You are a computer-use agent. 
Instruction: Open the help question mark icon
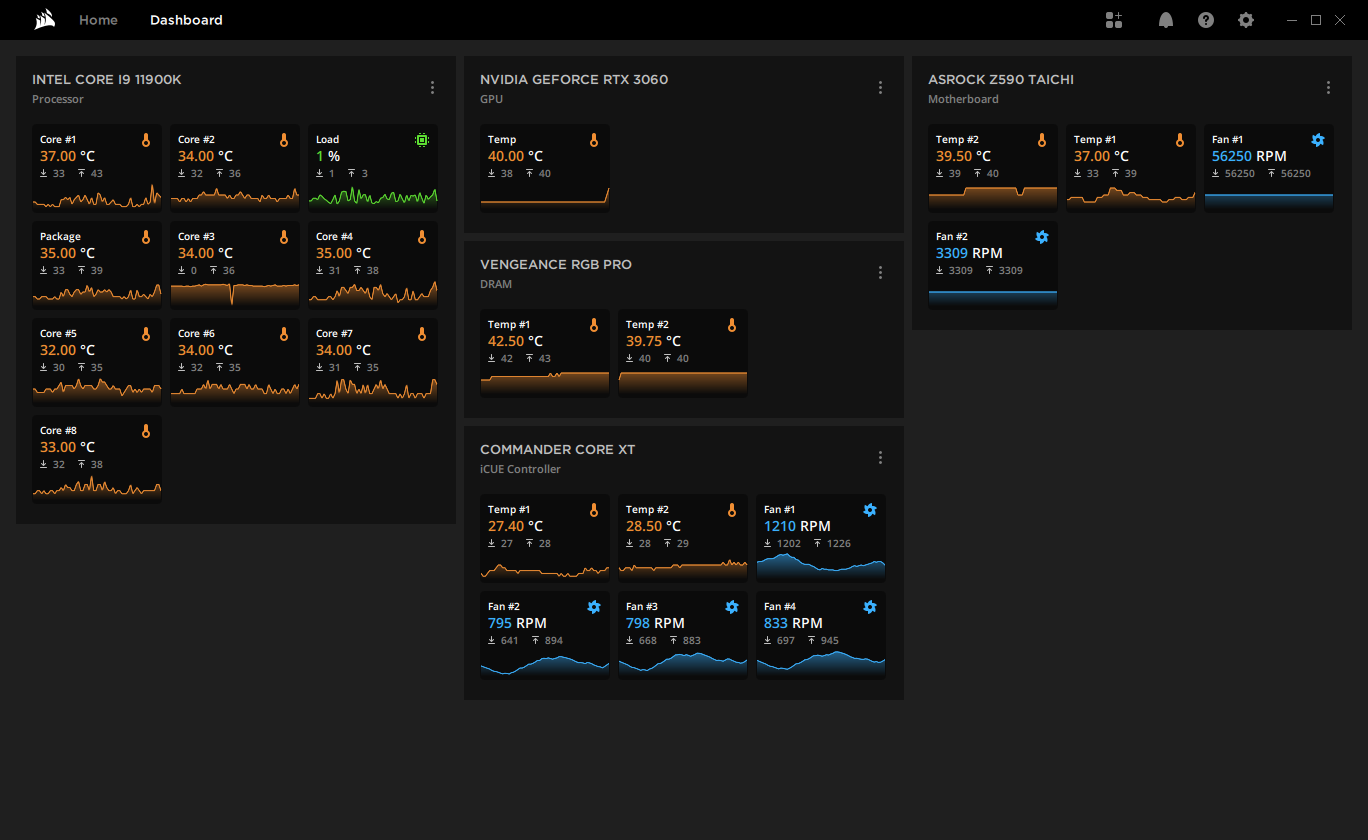pyautogui.click(x=1206, y=20)
